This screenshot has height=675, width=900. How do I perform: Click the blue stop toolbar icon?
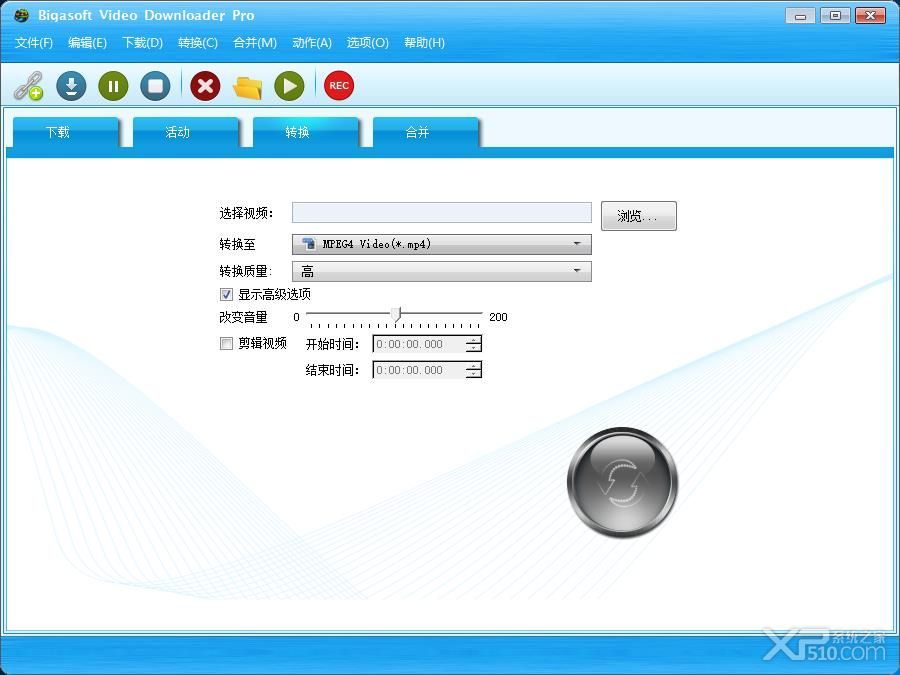(155, 86)
